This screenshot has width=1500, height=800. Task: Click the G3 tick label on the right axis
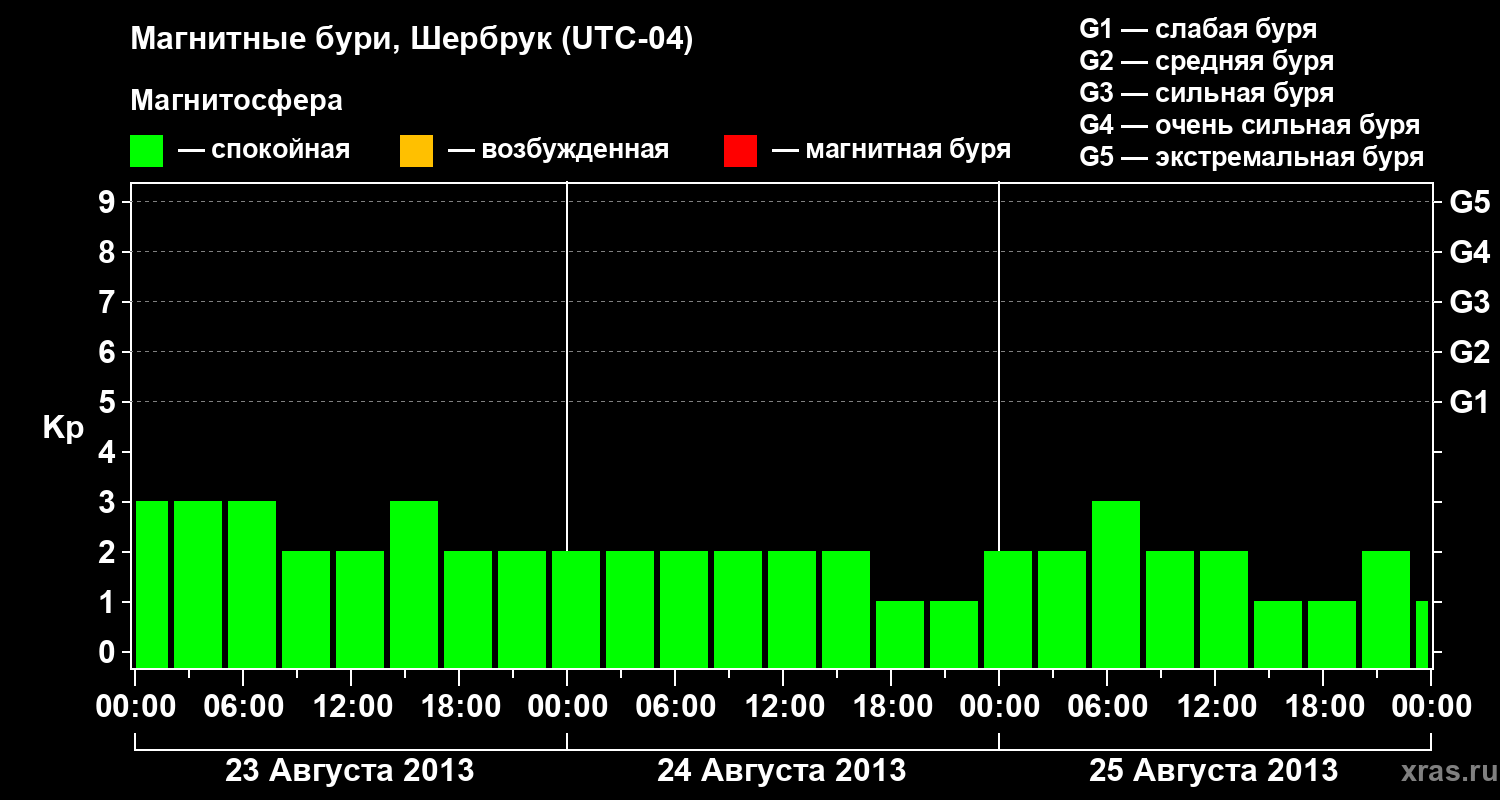(x=1469, y=302)
